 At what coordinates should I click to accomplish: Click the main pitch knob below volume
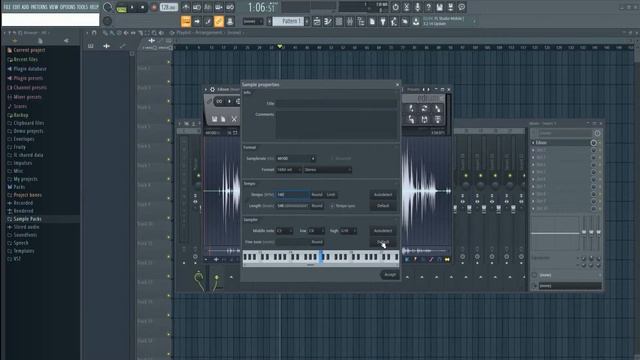click(x=107, y=21)
